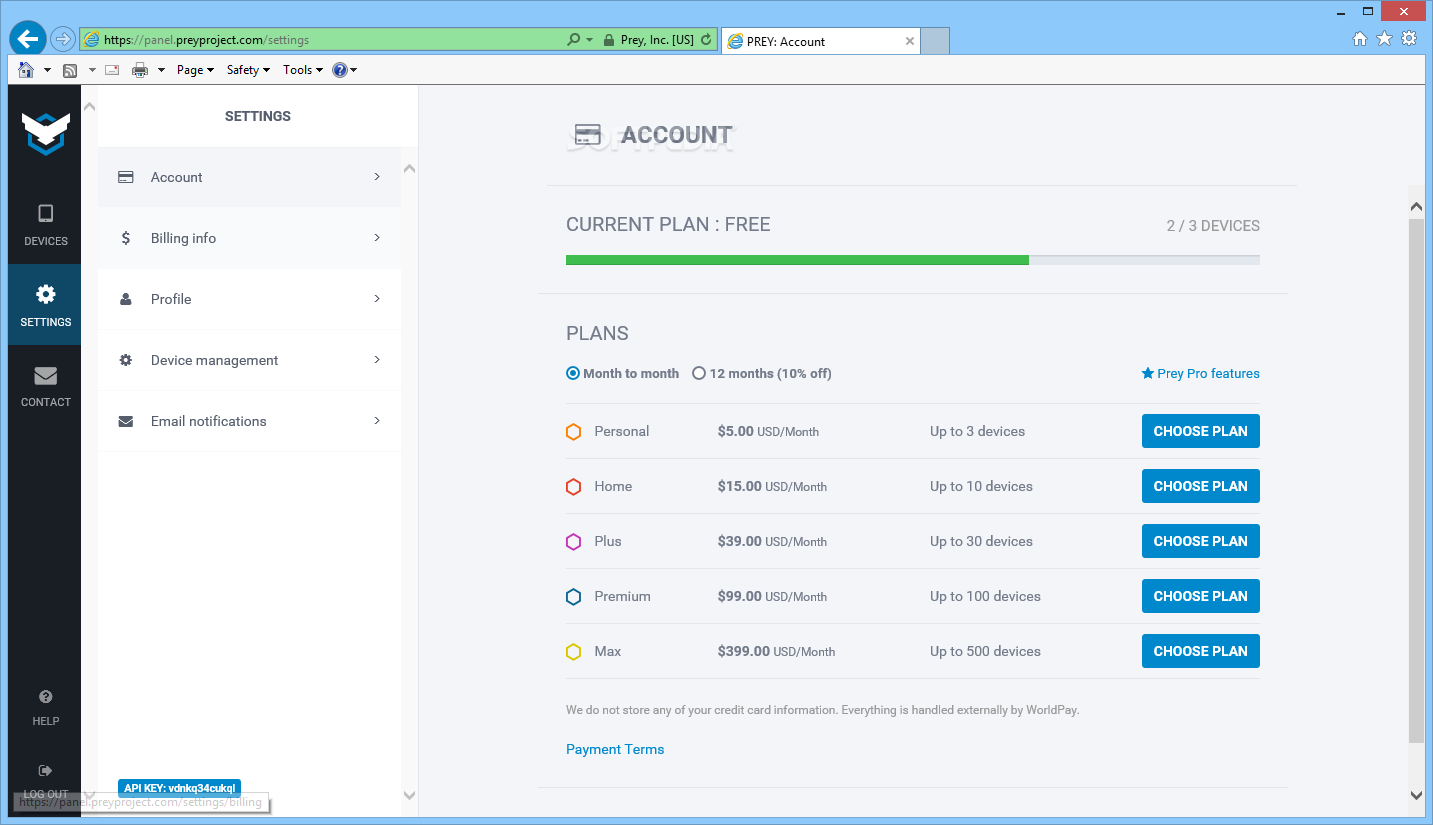1433x825 pixels.
Task: Open the Prey Pro features link
Action: point(1200,373)
